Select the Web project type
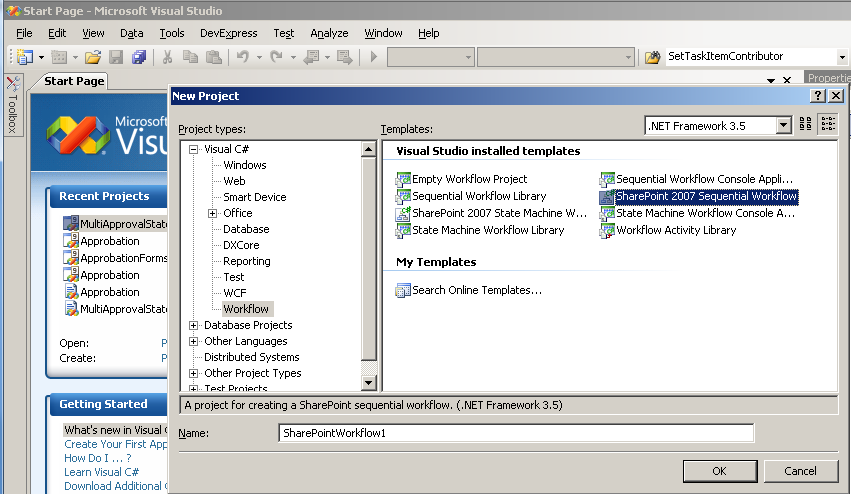 (234, 181)
